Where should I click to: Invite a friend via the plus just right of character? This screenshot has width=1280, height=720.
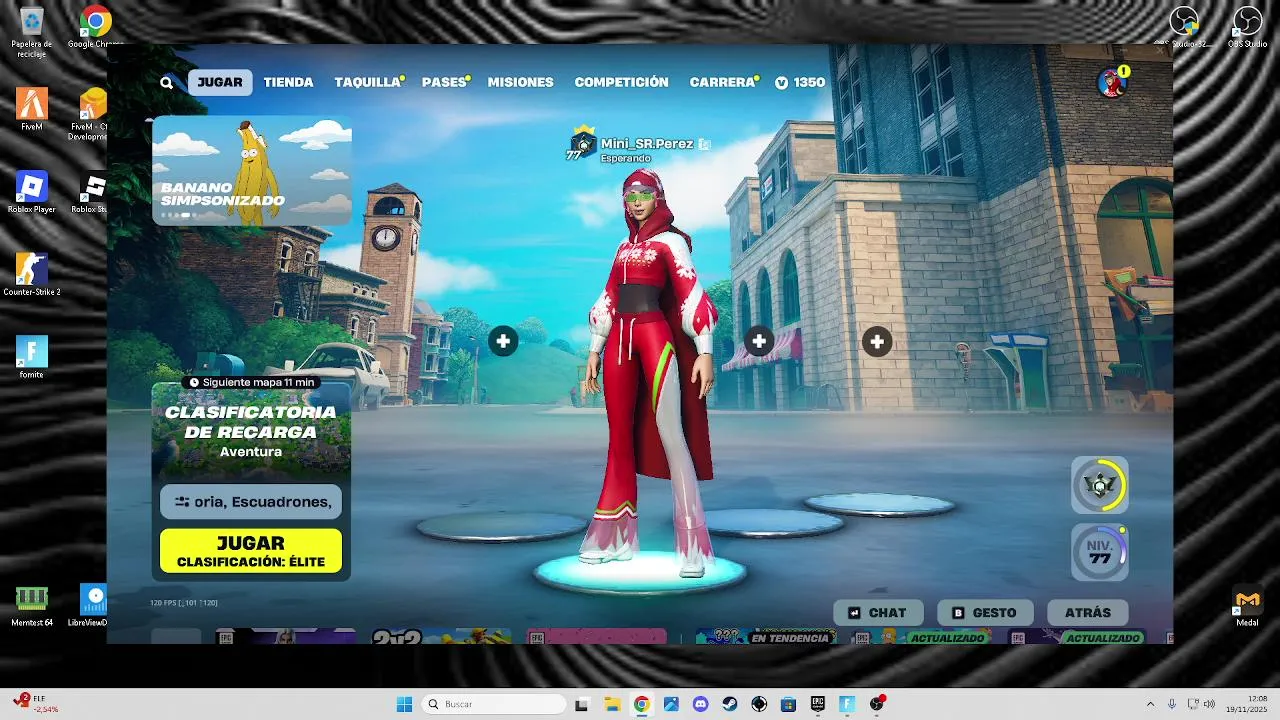[x=759, y=342]
